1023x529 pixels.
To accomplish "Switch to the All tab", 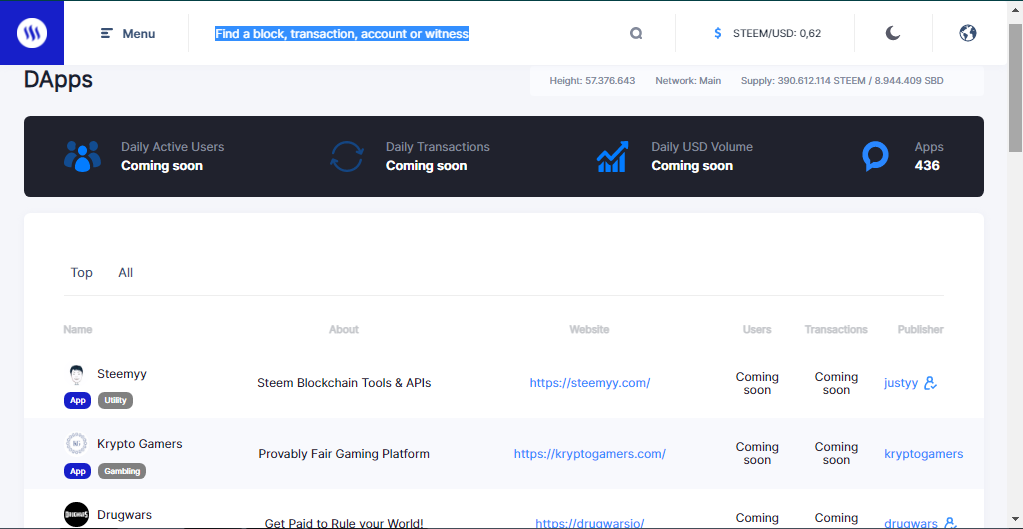I will pos(126,273).
